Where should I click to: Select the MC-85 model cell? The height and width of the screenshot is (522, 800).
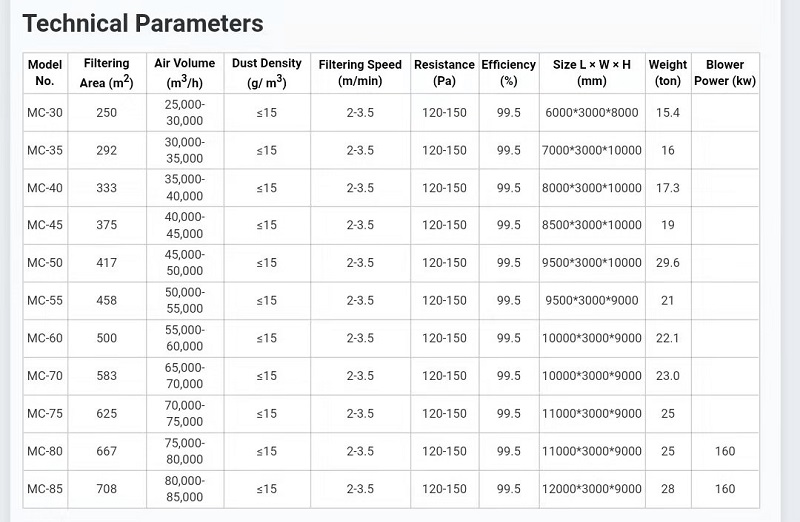point(45,489)
